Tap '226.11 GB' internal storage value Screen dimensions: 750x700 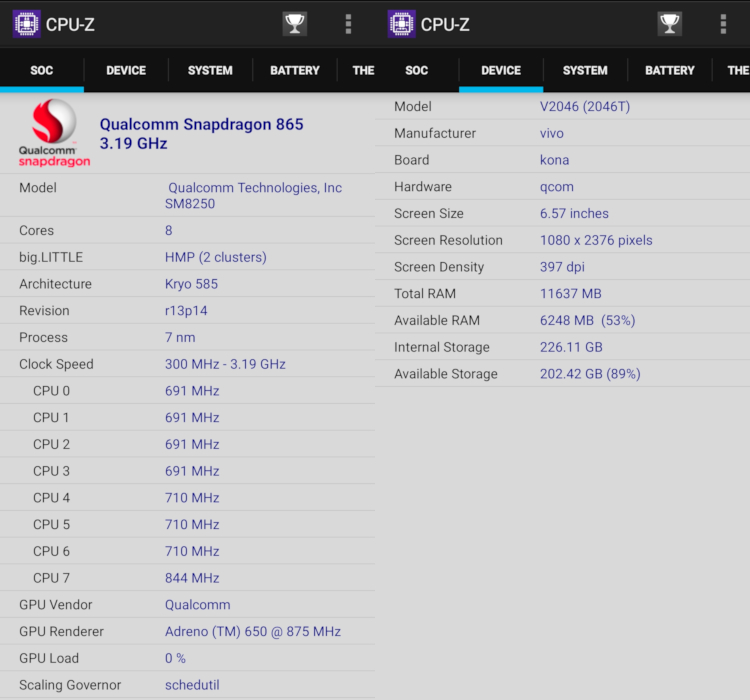(571, 348)
